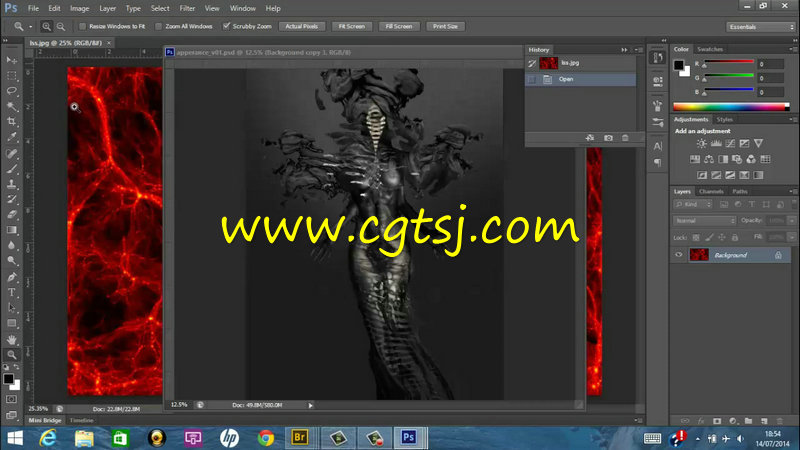Click the Vibrance adjustment icon
This screenshot has width=800, height=450.
(759, 143)
